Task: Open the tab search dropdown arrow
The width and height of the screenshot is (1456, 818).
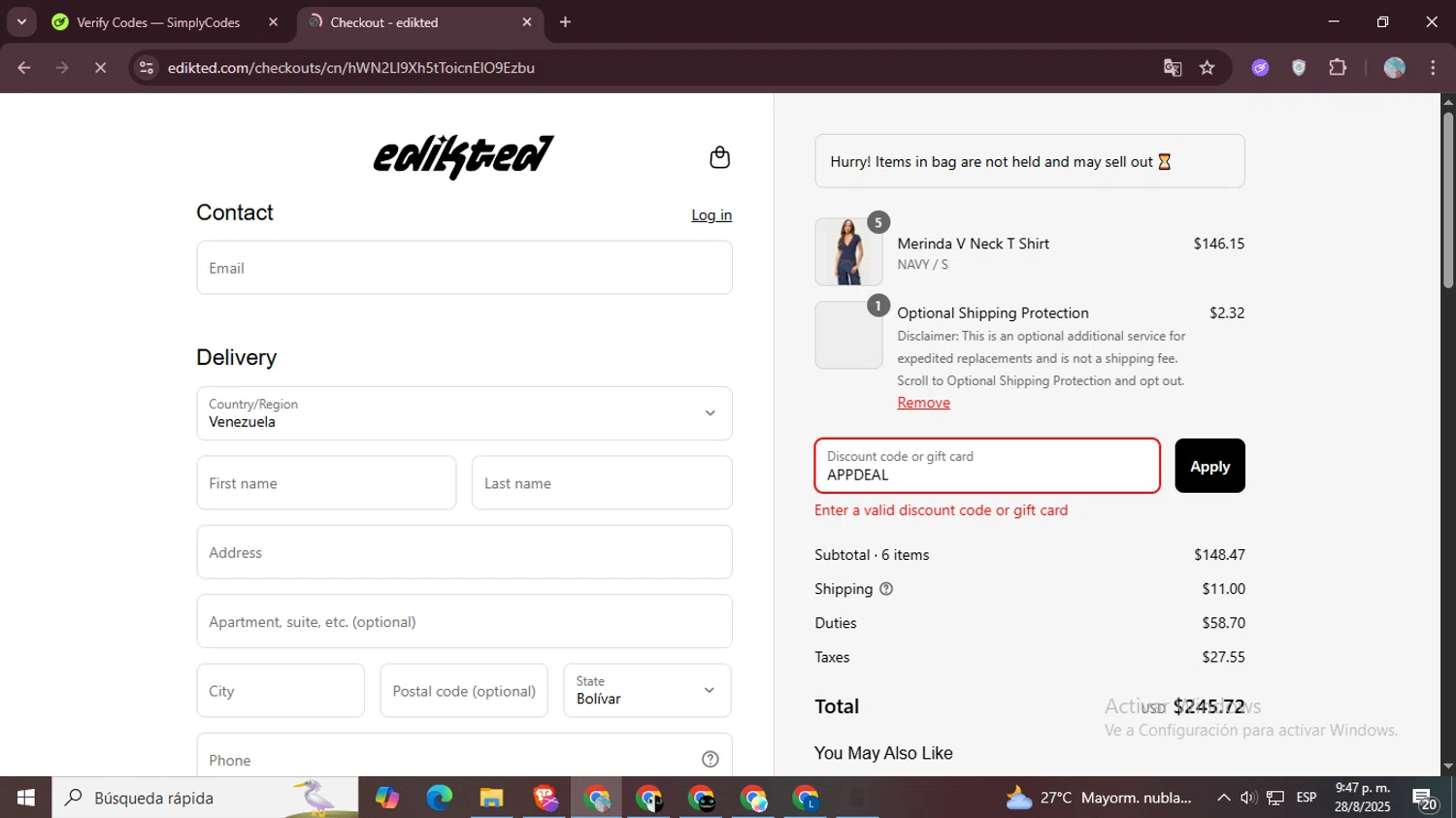Action: (21, 22)
